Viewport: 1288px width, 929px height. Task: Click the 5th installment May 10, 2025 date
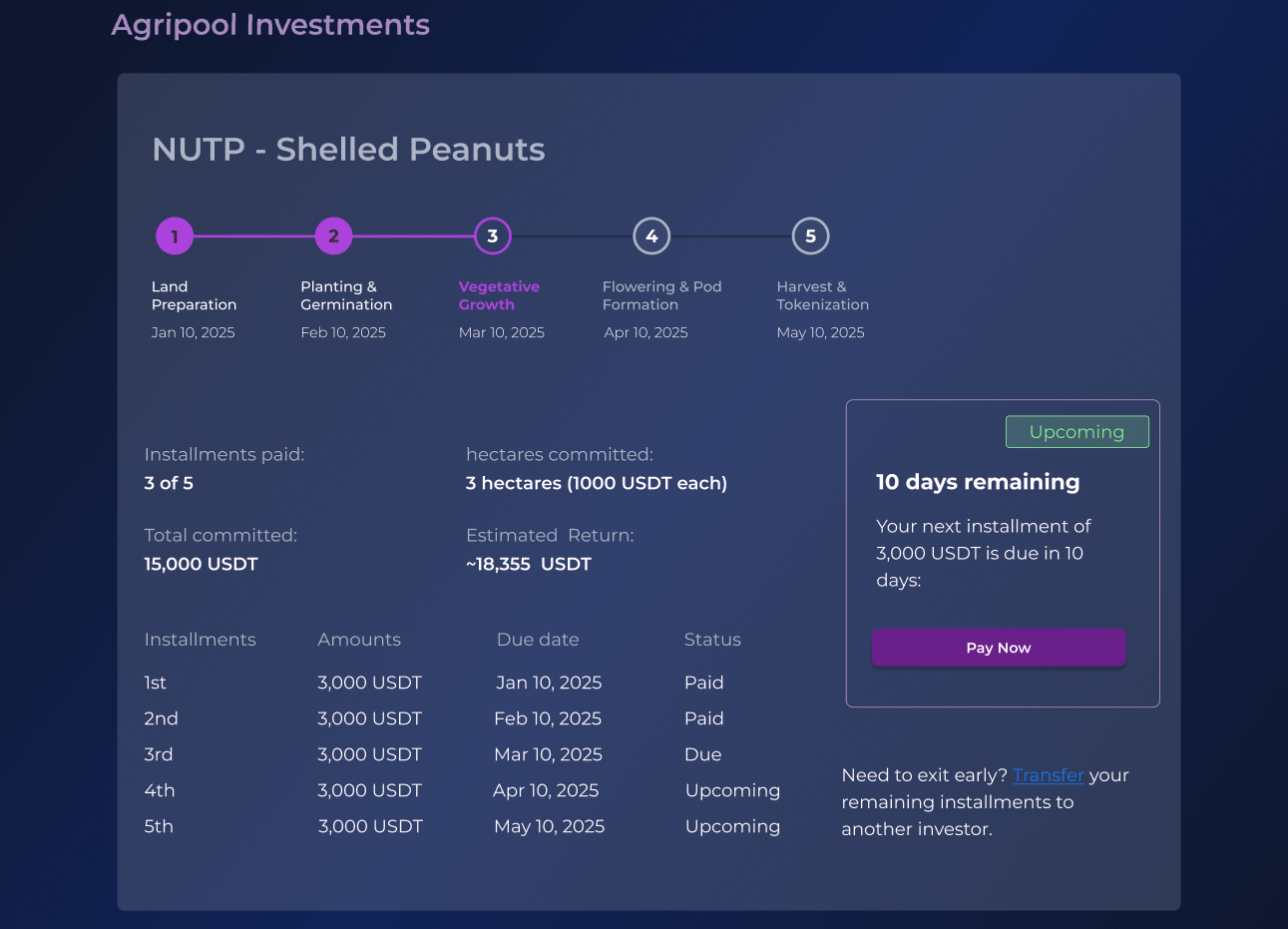549,826
